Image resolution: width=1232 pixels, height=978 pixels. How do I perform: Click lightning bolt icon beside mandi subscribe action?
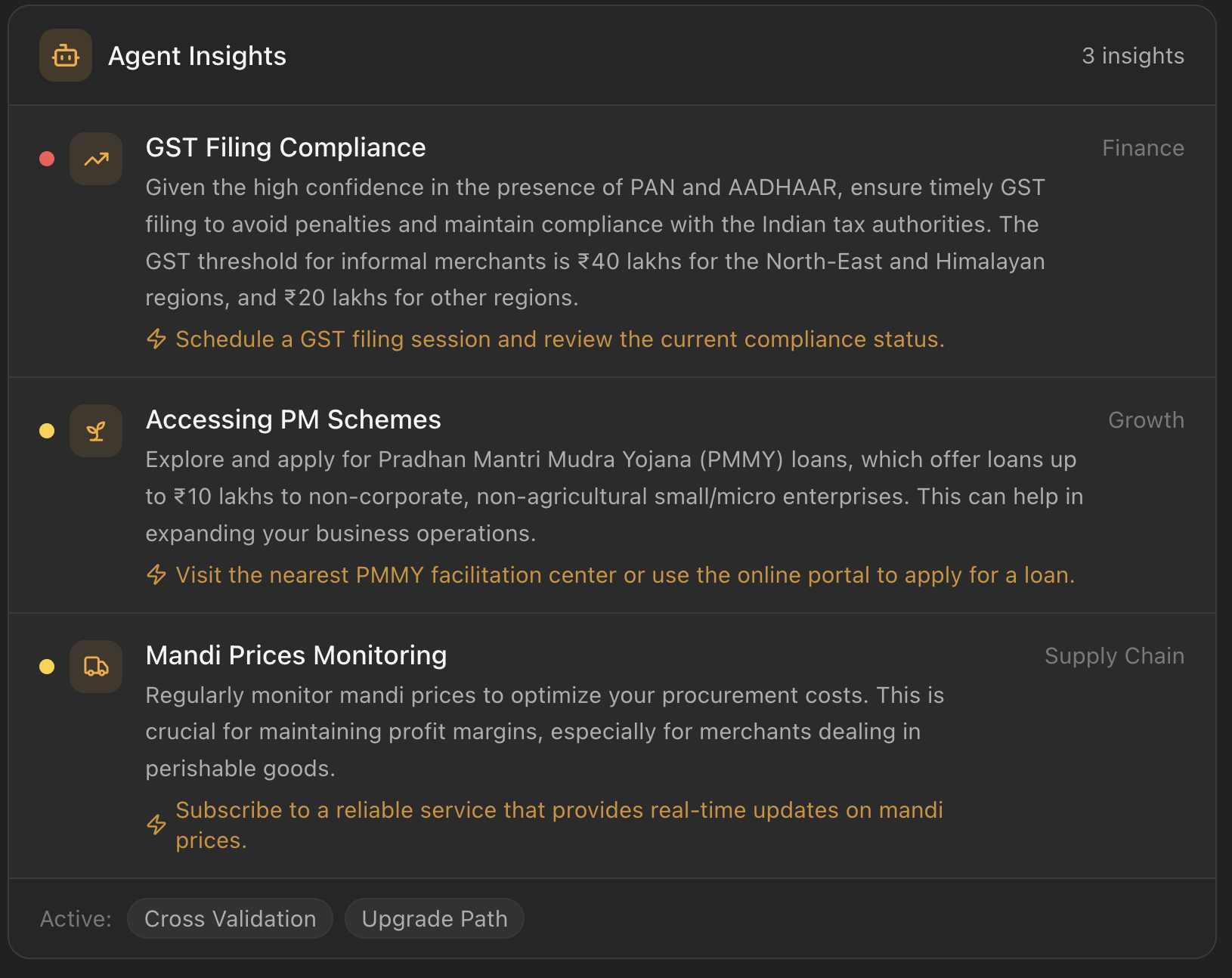click(156, 825)
